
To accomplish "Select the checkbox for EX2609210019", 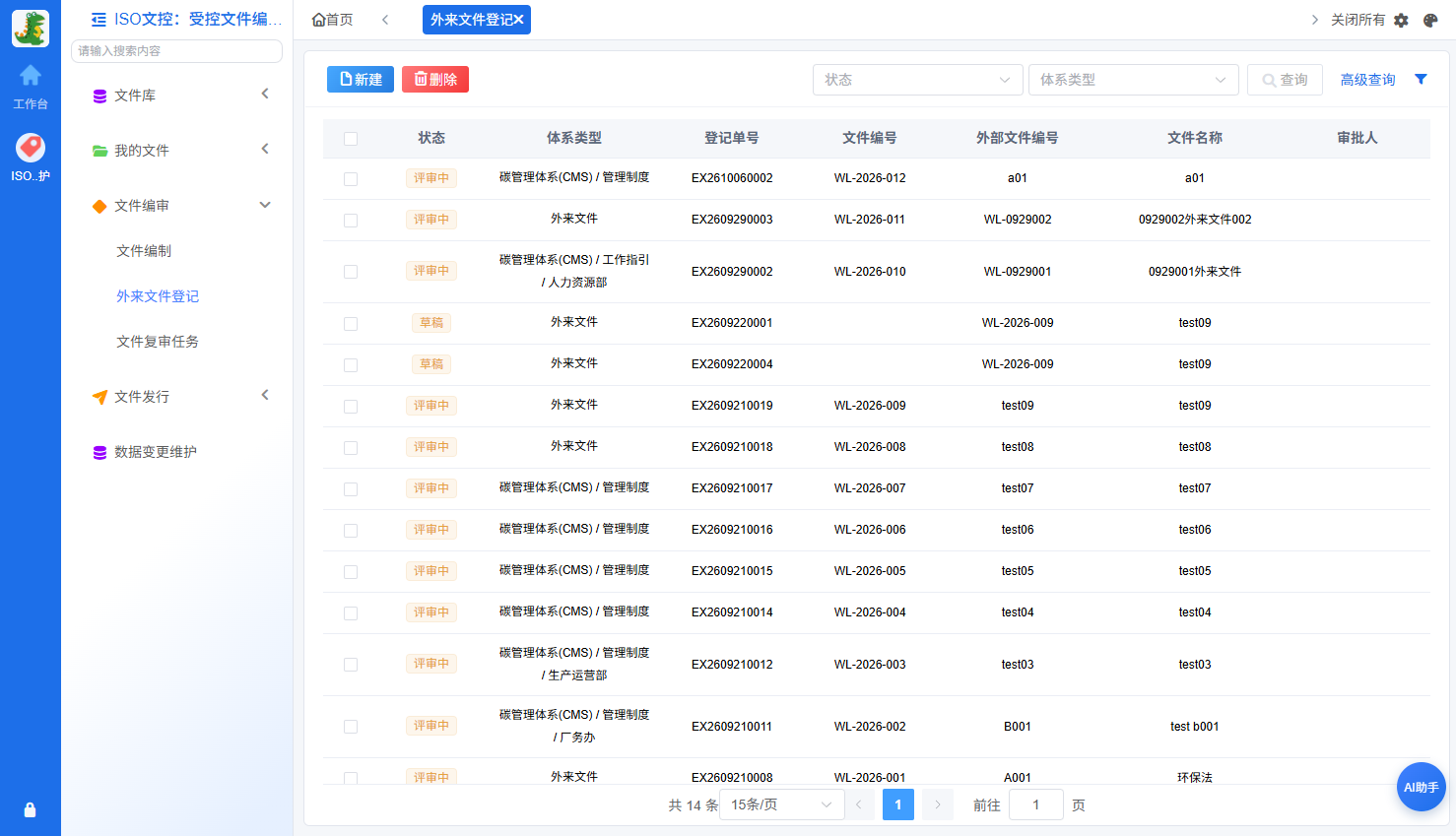I will pyautogui.click(x=351, y=407).
